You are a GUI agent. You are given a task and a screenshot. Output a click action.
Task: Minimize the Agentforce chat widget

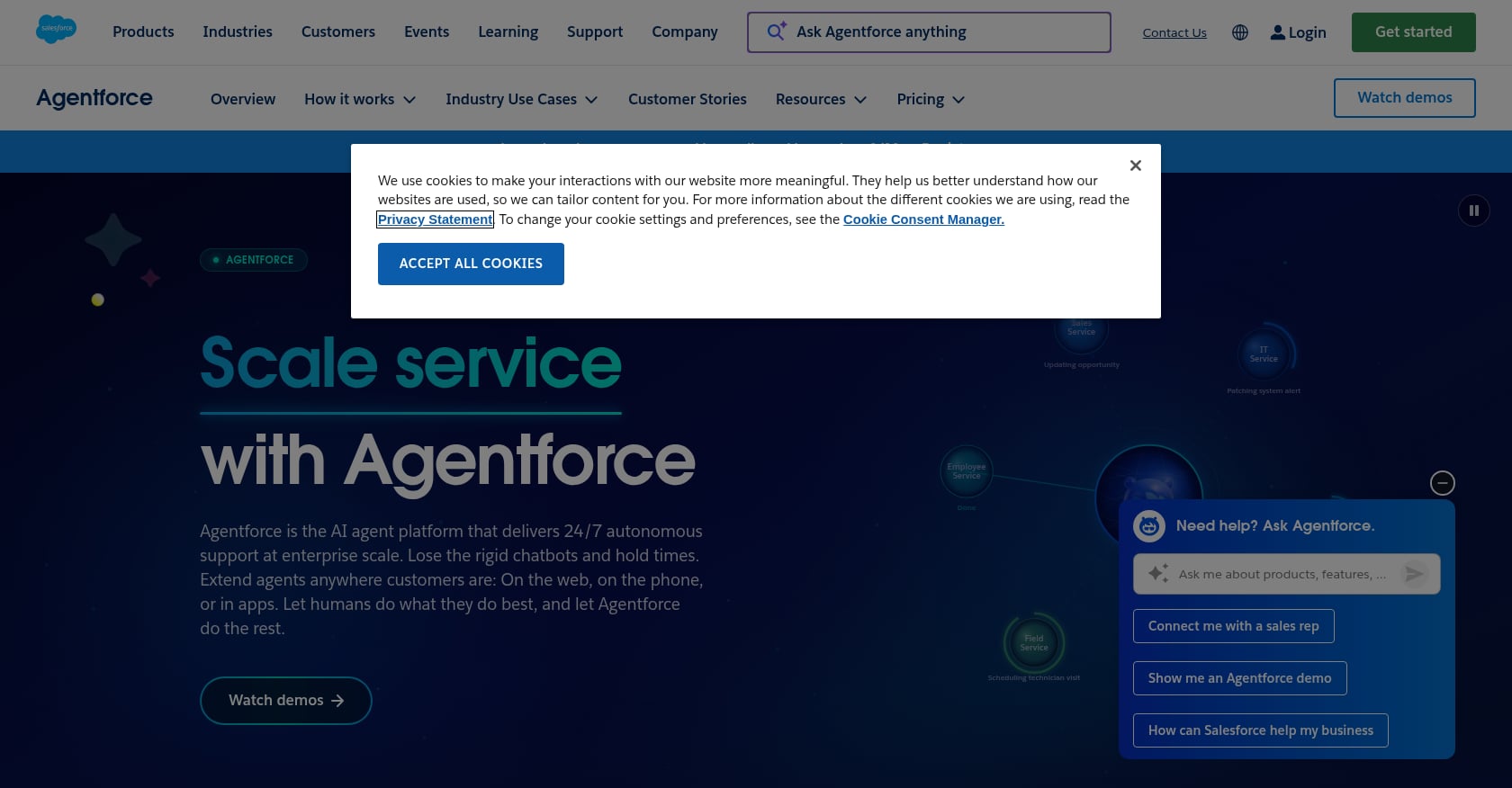point(1443,483)
